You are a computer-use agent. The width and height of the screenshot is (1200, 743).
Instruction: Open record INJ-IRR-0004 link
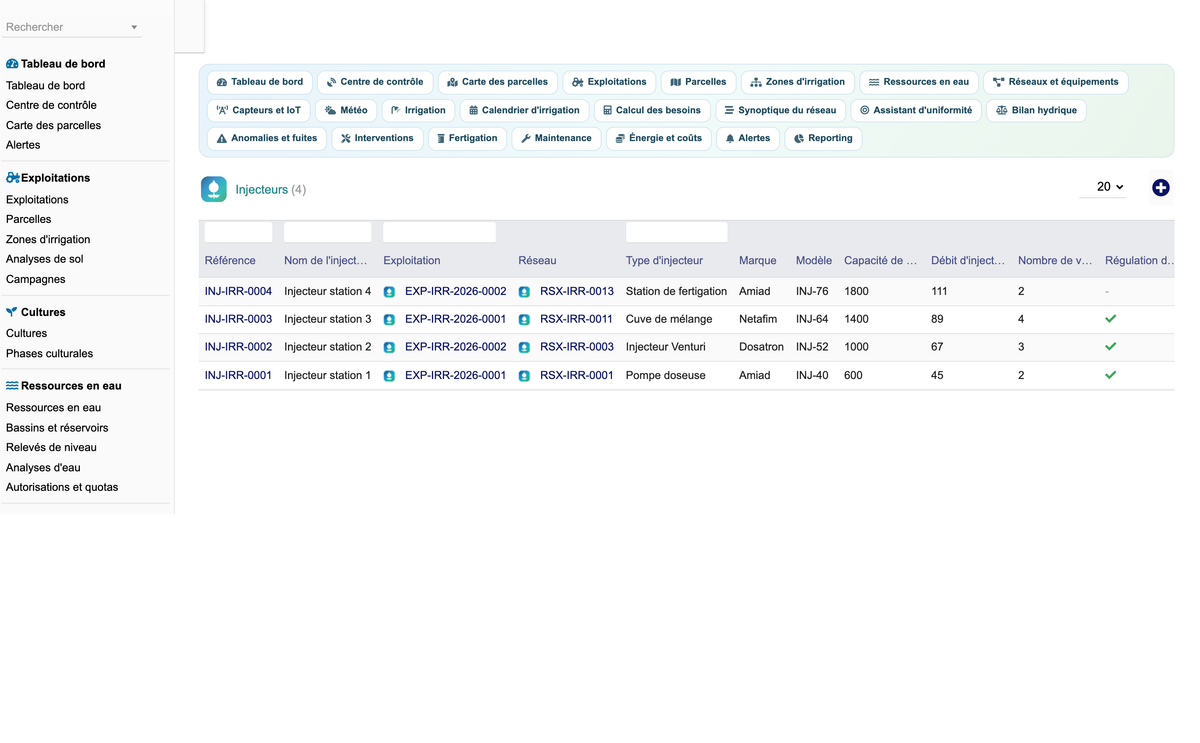(238, 292)
